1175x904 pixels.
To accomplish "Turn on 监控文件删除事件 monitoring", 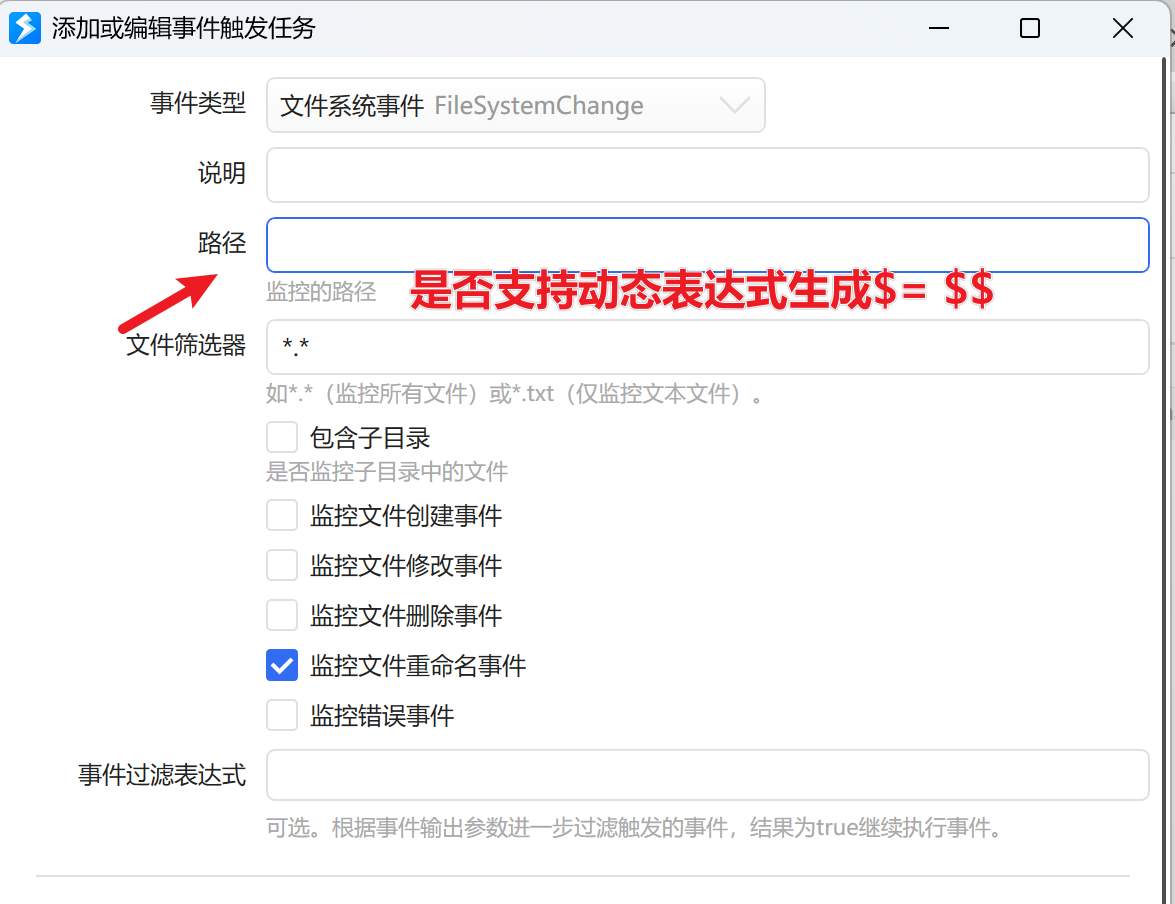I will (x=282, y=615).
